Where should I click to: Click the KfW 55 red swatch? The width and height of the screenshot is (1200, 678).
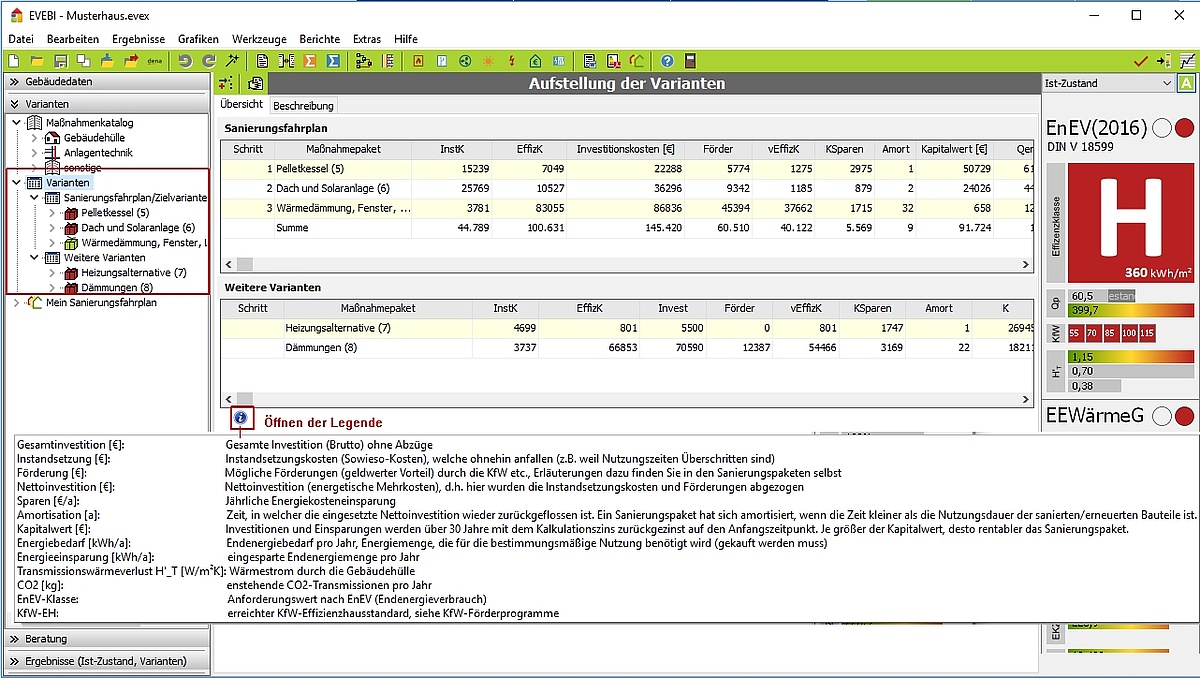(1076, 332)
